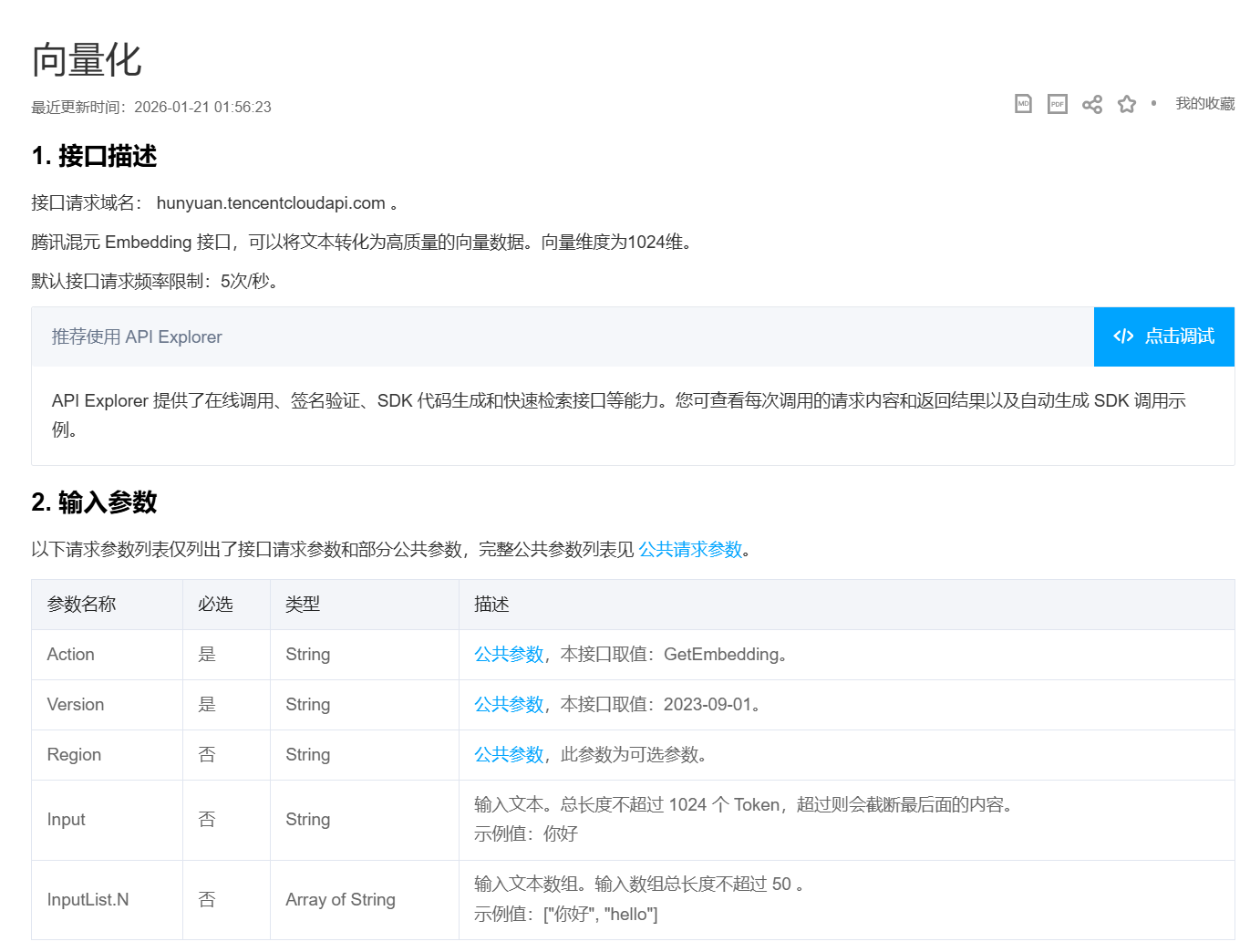1250x952 pixels.
Task: Click the 点击调试 button
Action: 1164,336
